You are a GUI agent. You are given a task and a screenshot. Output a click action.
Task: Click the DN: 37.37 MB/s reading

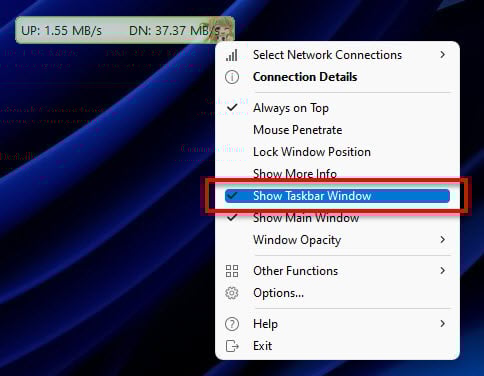point(173,31)
